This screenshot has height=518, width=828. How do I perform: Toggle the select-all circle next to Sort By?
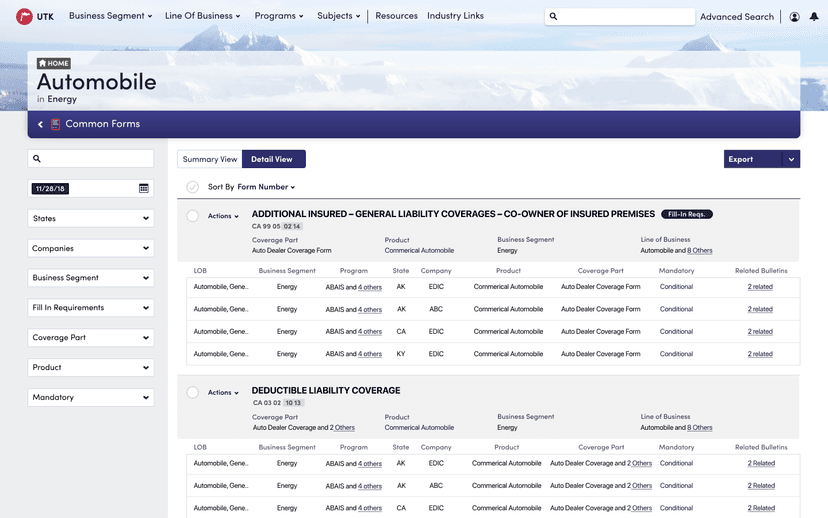193,187
